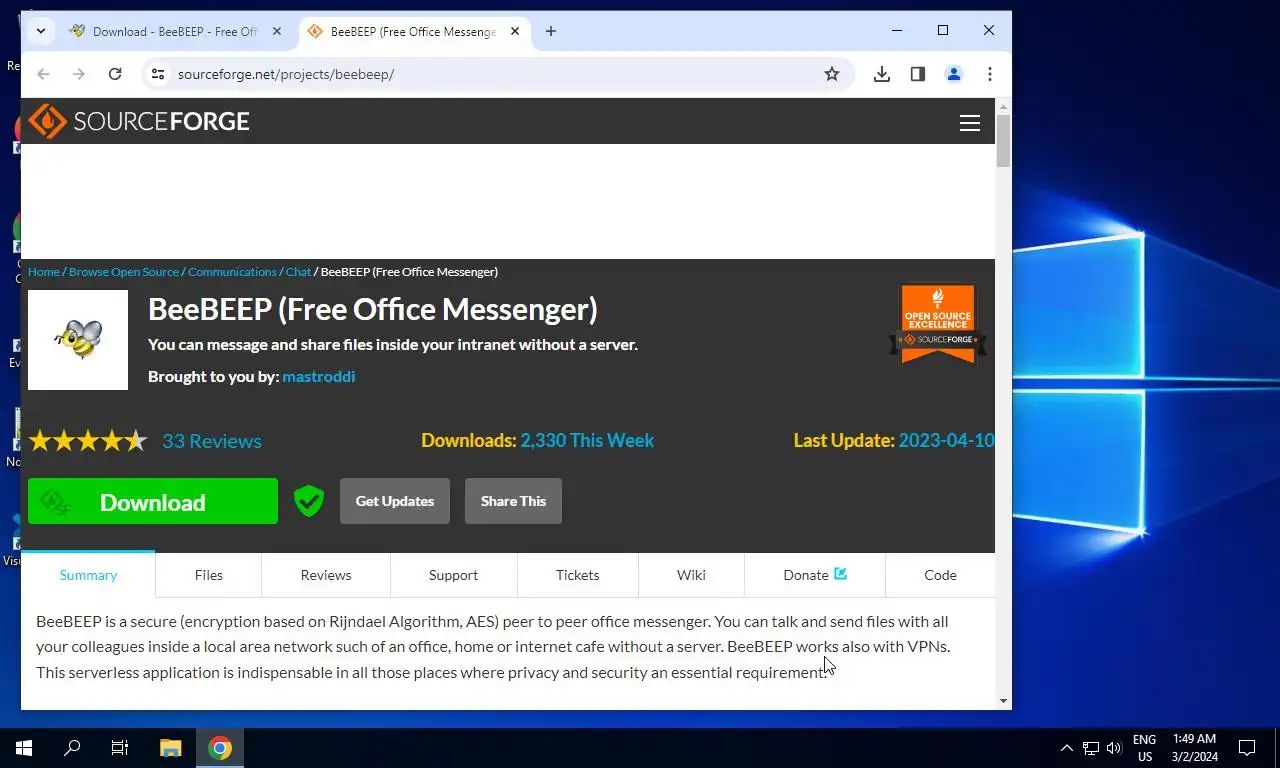Screen dimensions: 1280x768
Task: Open the Tickets tab
Action: (578, 575)
